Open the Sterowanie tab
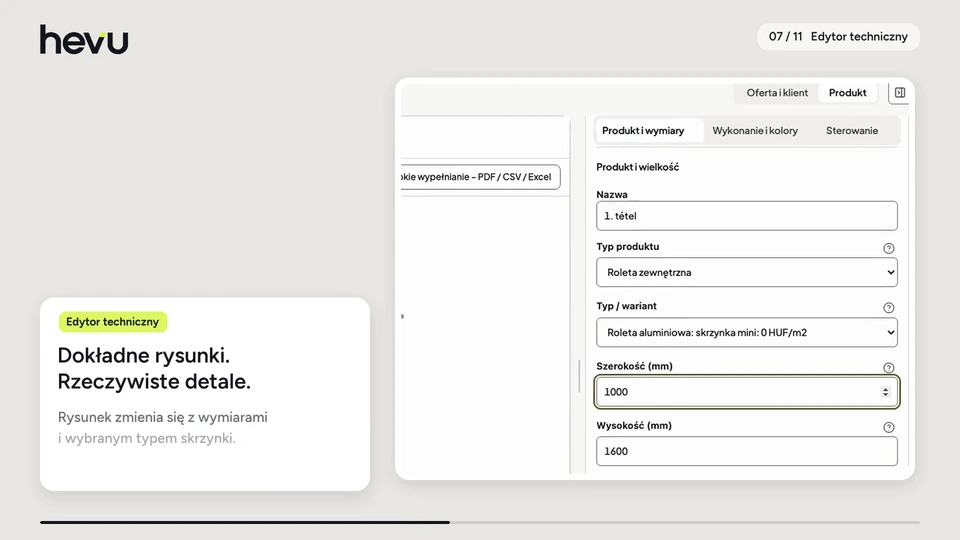 (852, 131)
